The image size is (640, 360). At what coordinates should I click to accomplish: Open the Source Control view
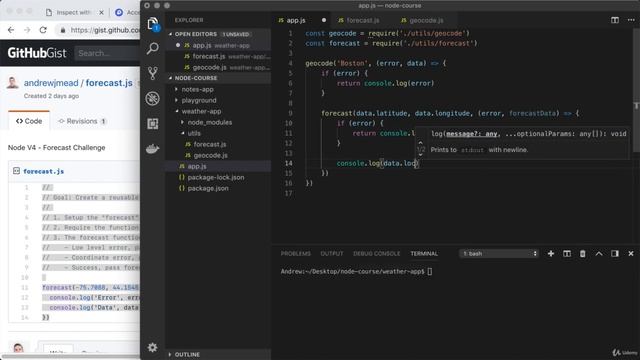153,73
